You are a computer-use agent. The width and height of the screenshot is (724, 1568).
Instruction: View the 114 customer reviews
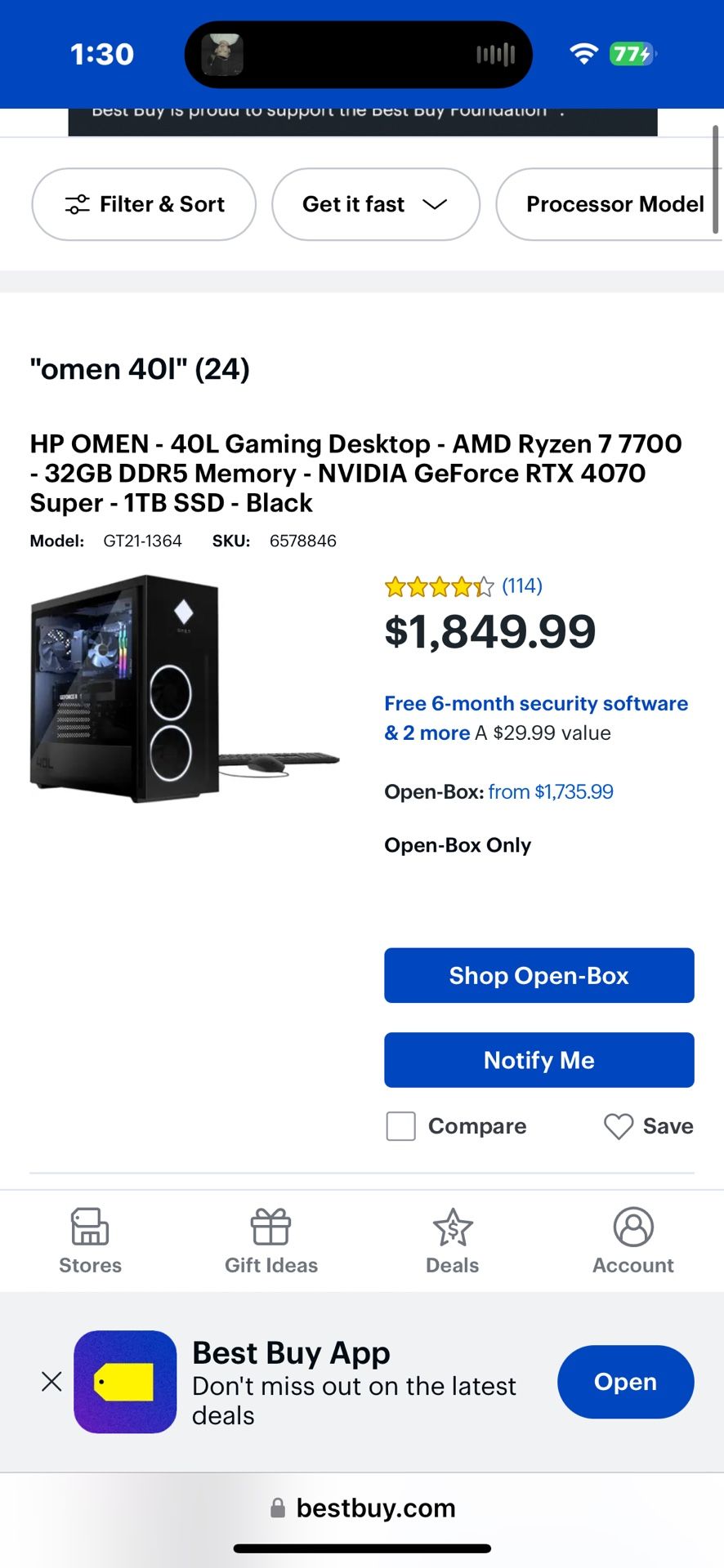[521, 586]
